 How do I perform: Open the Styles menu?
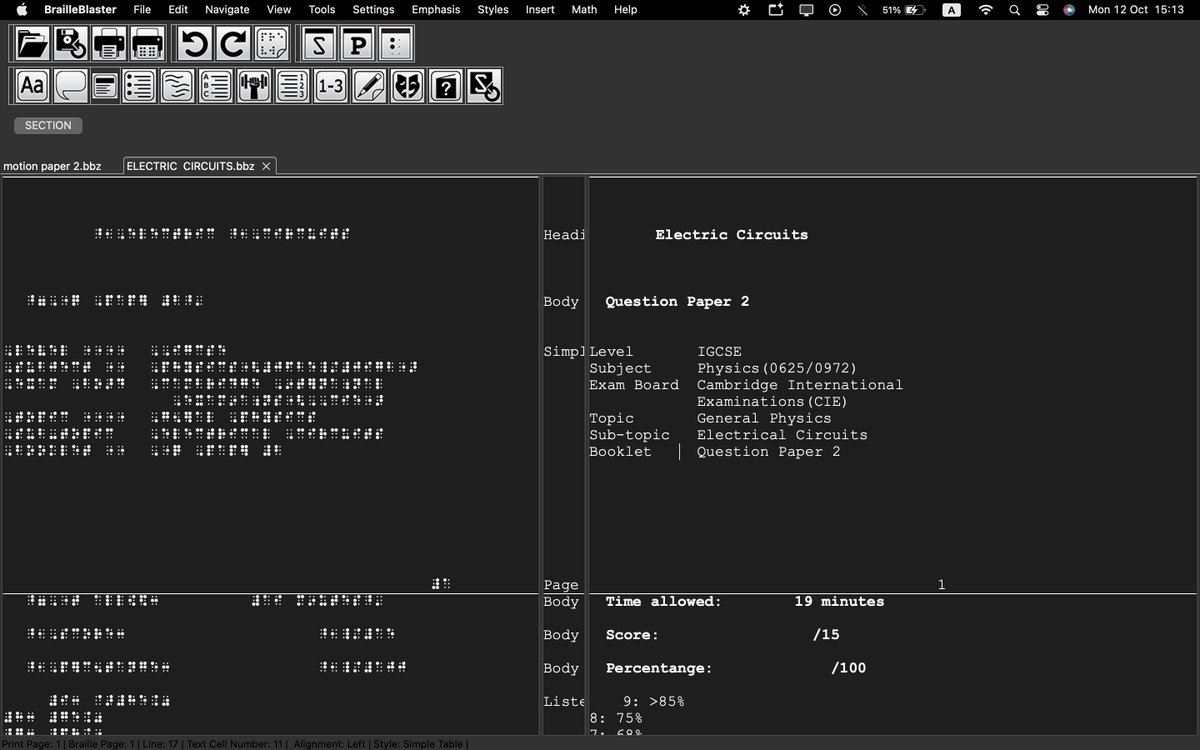(493, 9)
